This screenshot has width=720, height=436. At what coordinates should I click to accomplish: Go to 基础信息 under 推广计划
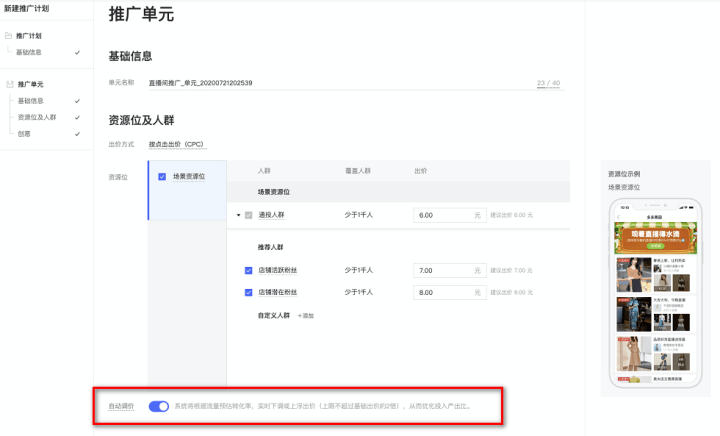[x=29, y=52]
